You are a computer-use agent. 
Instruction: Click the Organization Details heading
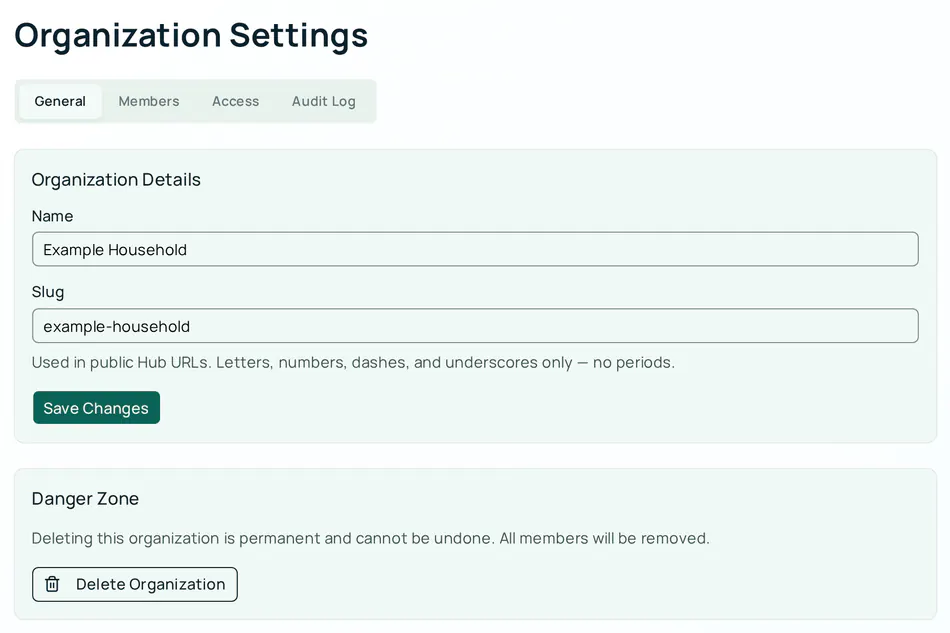[x=116, y=180]
